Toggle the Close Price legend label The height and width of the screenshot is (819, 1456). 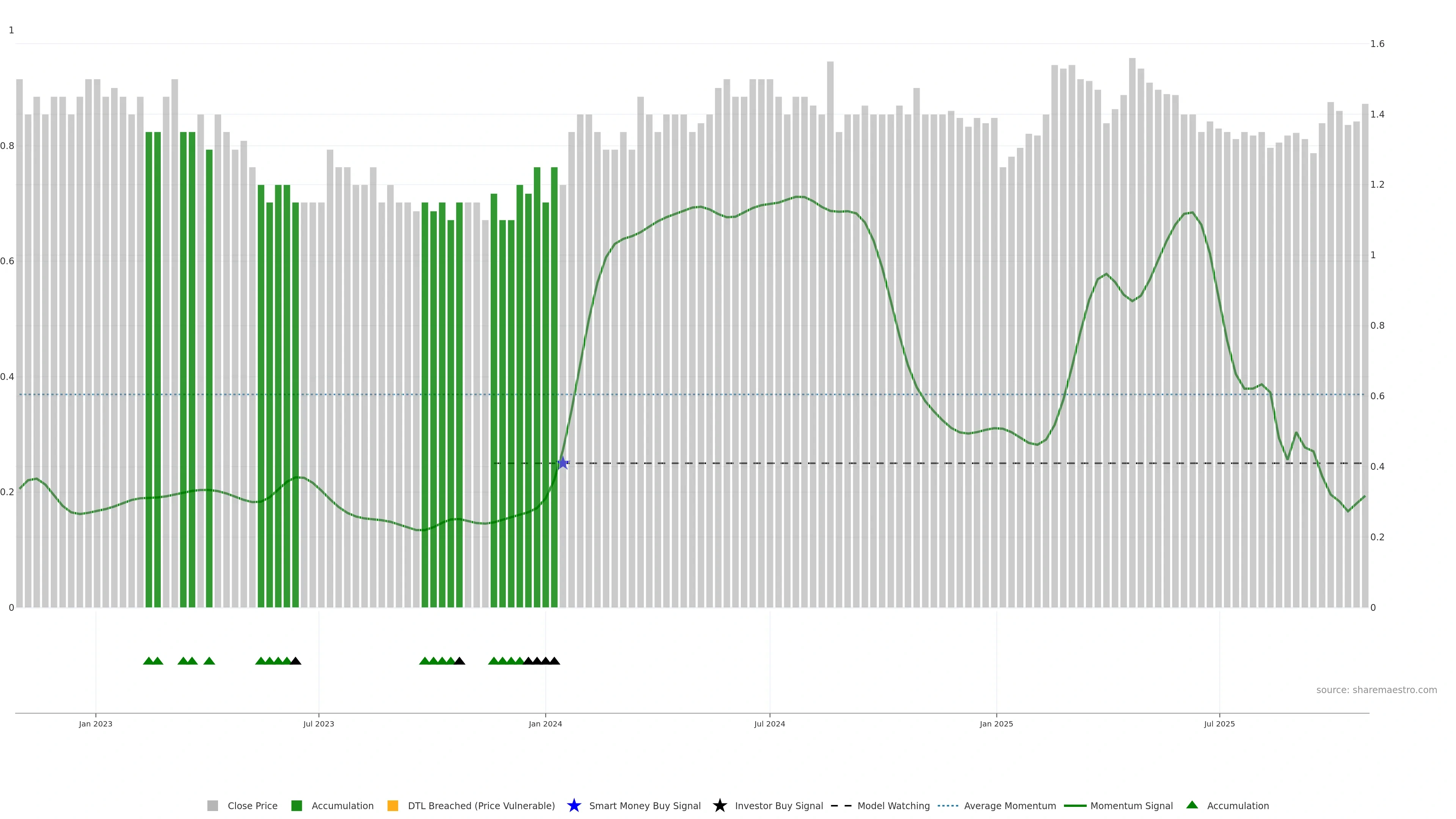click(252, 805)
